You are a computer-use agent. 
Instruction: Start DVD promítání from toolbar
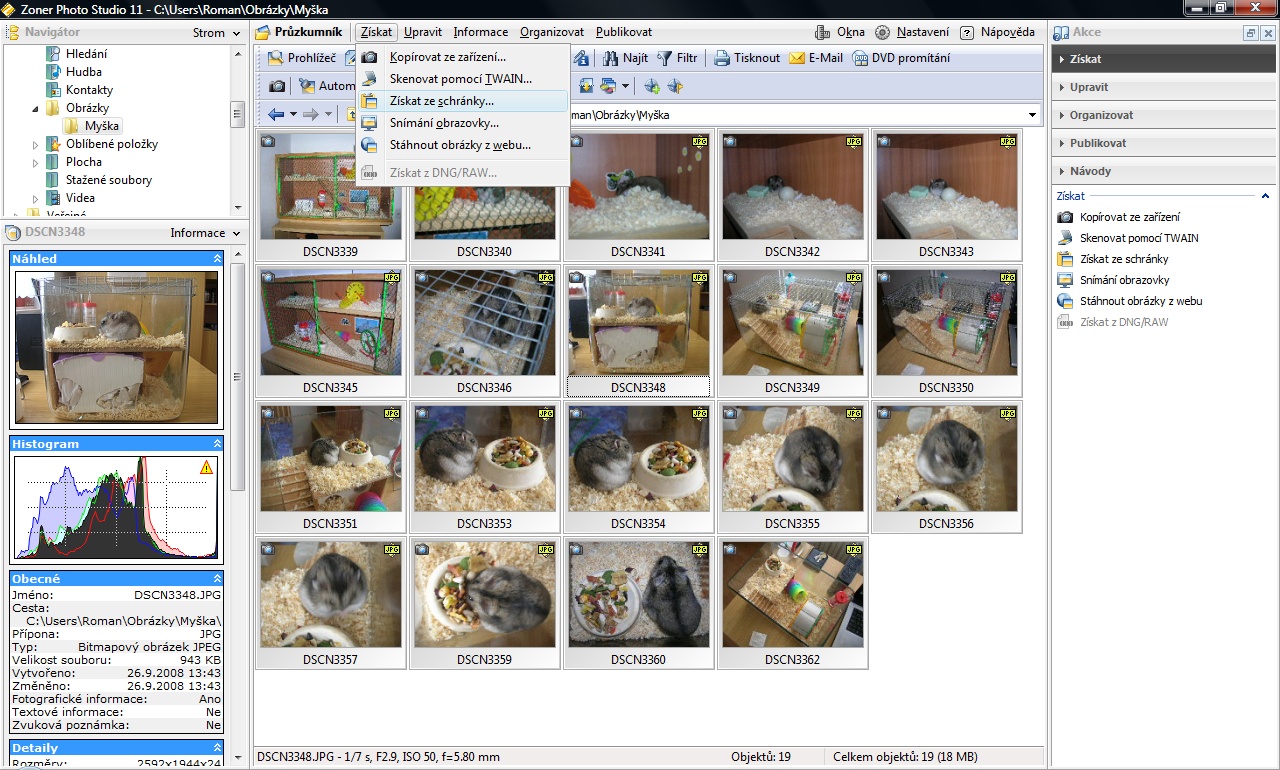[901, 58]
